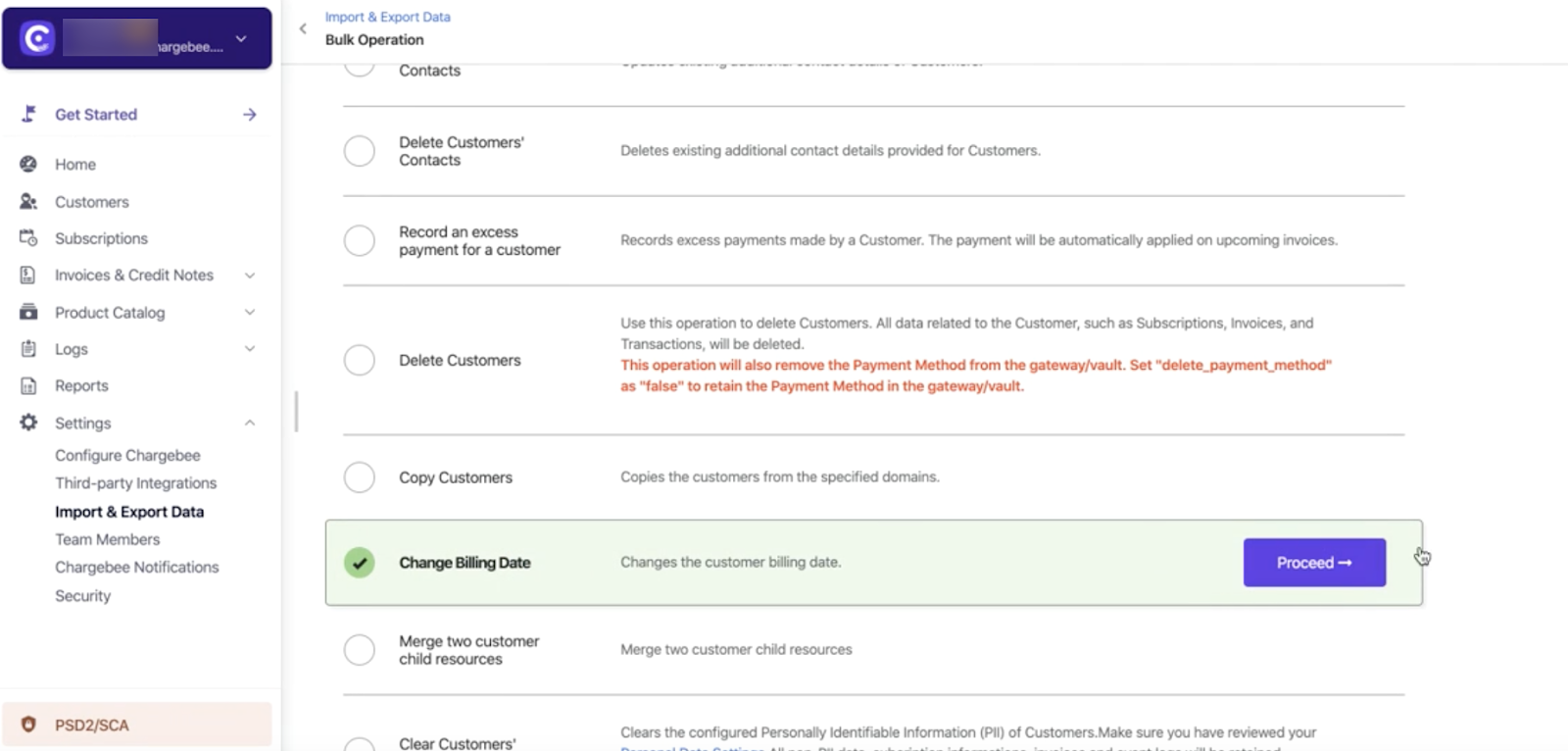Click the red payment method warning text
Viewport: 1568px width, 751px height.
976,375
